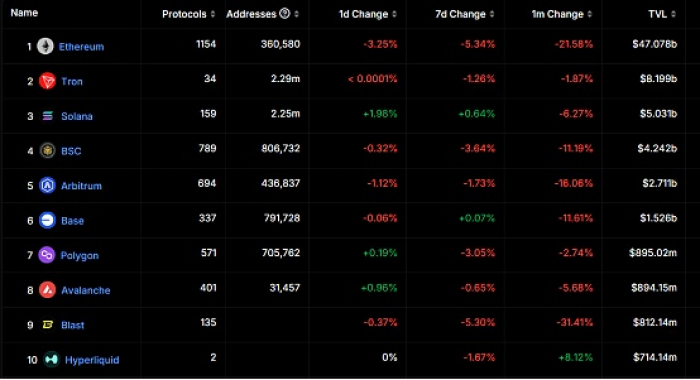
Task: Open the Hyperliquid chain link
Action: click(x=92, y=360)
